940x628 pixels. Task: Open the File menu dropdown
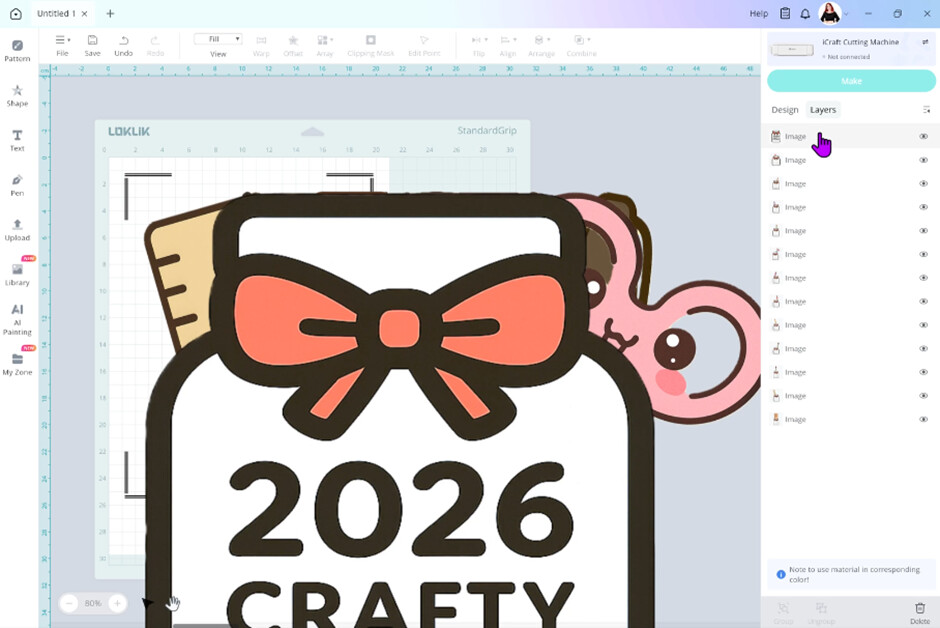pos(62,44)
